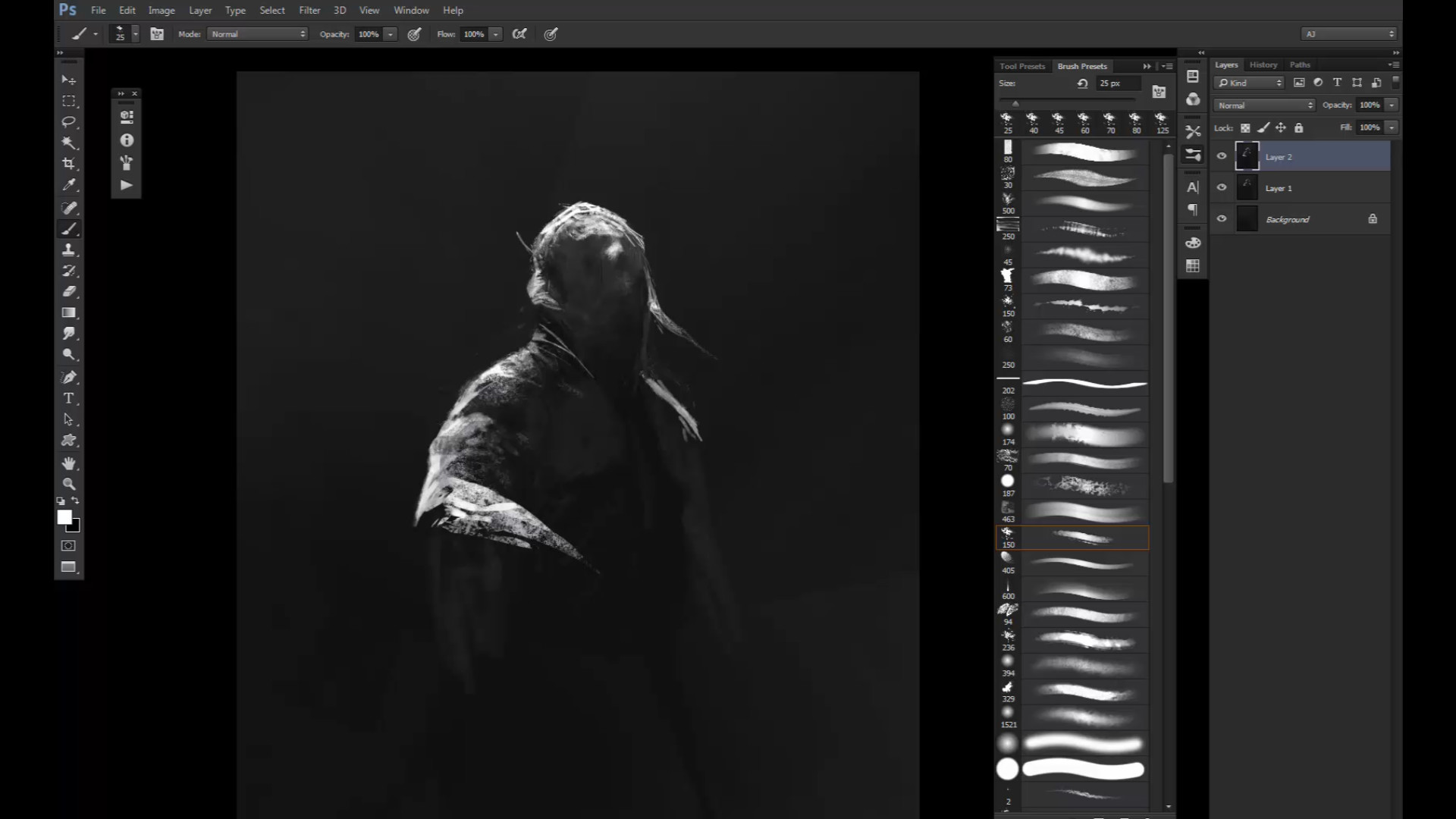Hide the Background layer
The image size is (1456, 819).
pos(1222,218)
